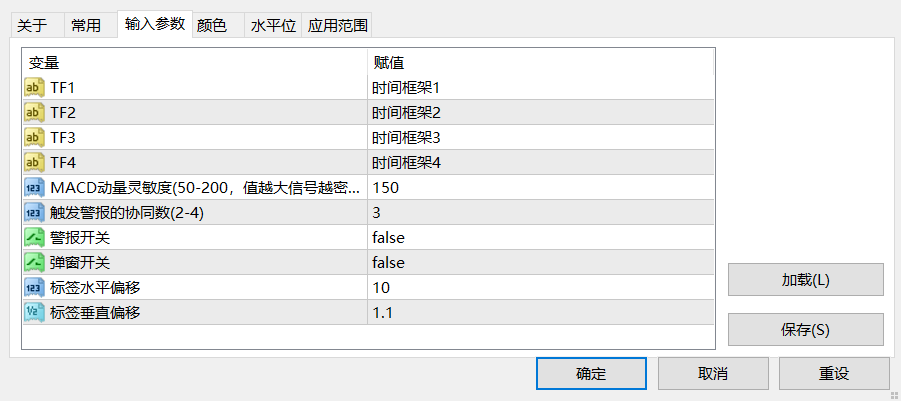This screenshot has width=901, height=401.
Task: Click the green icon beside 弹窗开关
Action: [34, 263]
